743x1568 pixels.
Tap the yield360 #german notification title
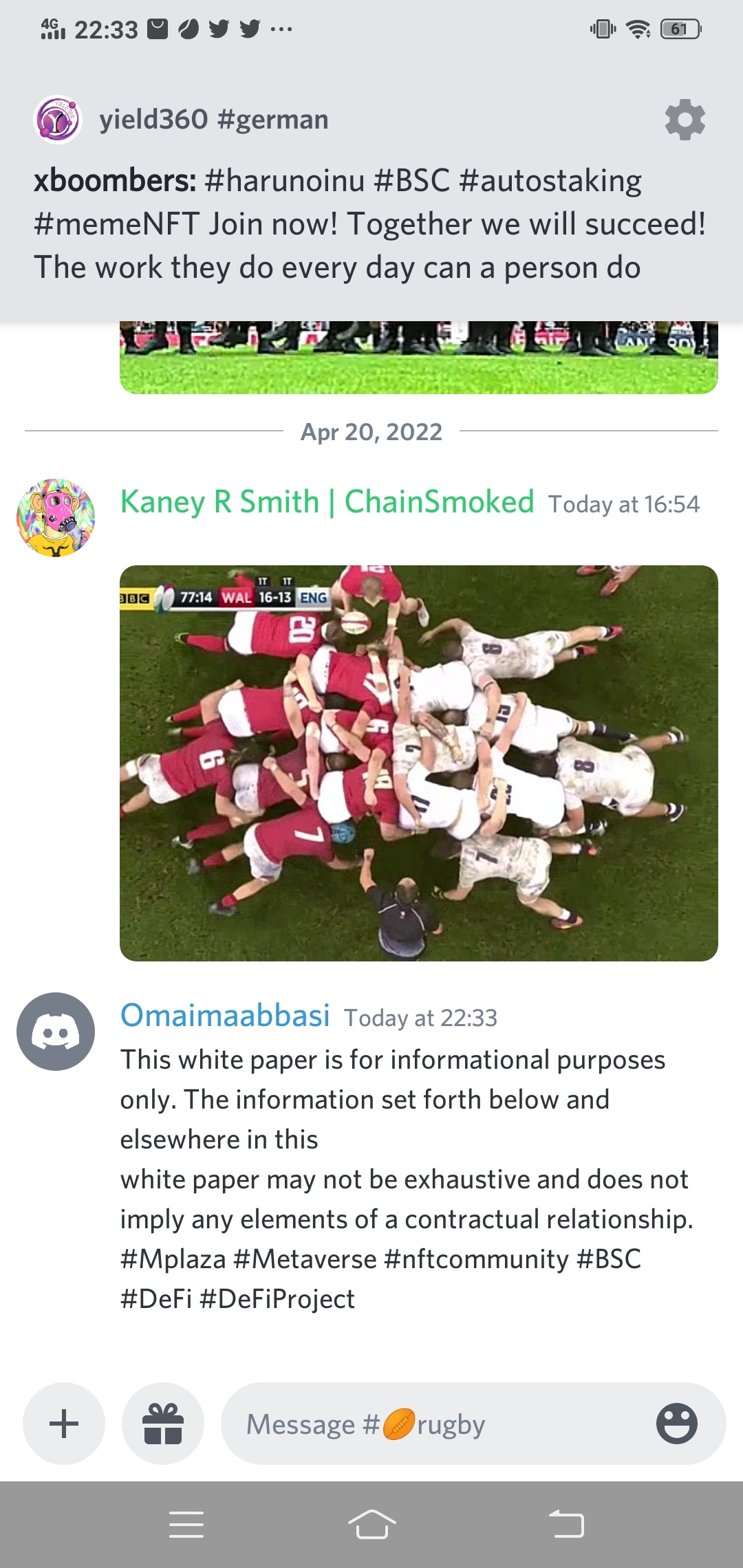click(214, 120)
